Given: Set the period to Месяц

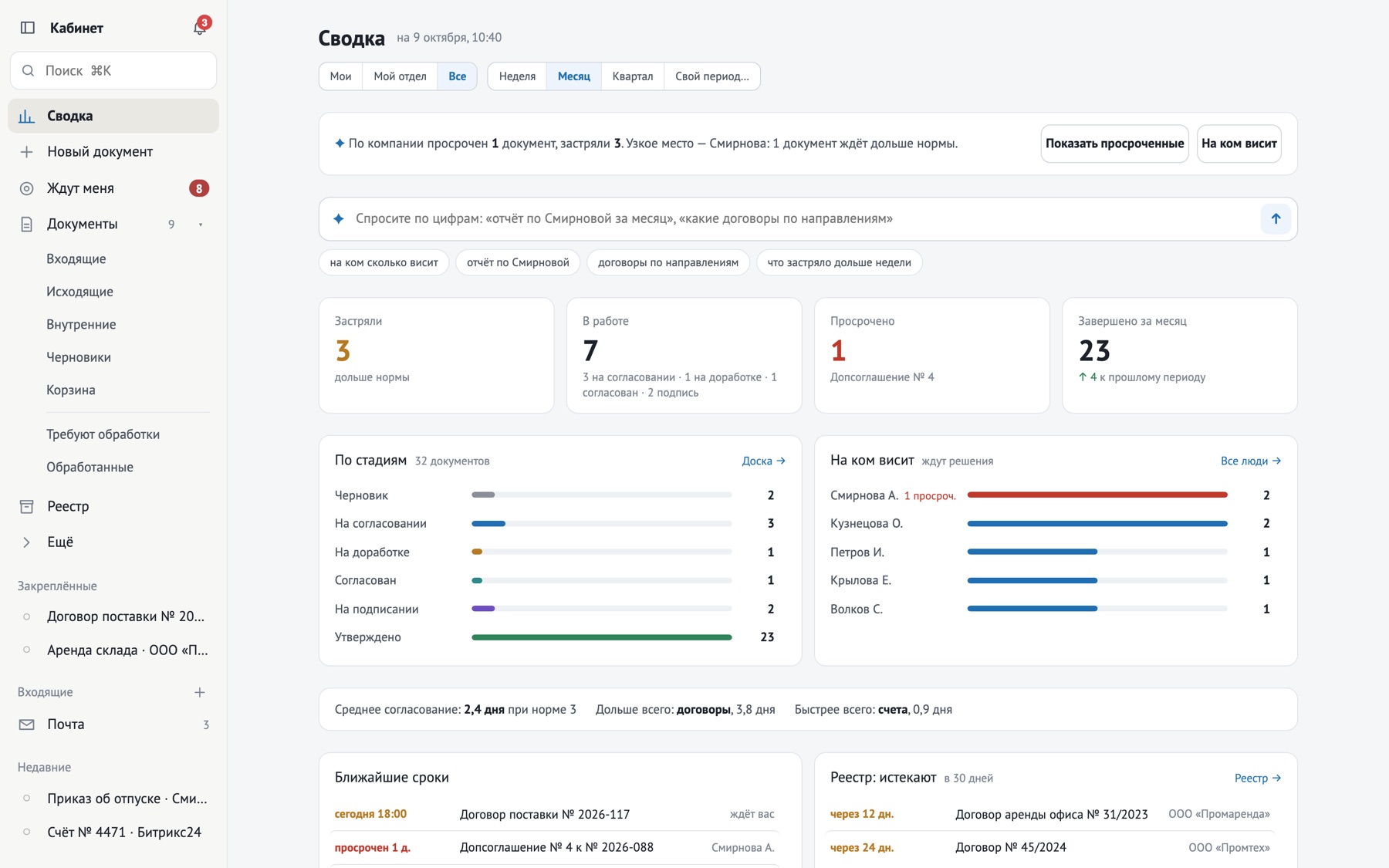Looking at the screenshot, I should [x=574, y=76].
